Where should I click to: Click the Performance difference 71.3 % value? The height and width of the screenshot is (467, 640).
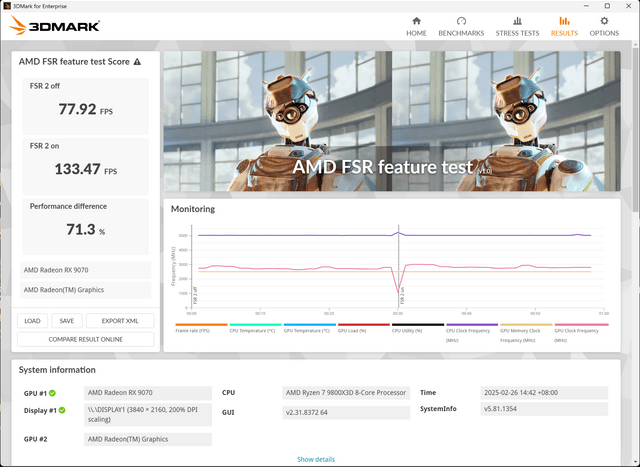86,229
